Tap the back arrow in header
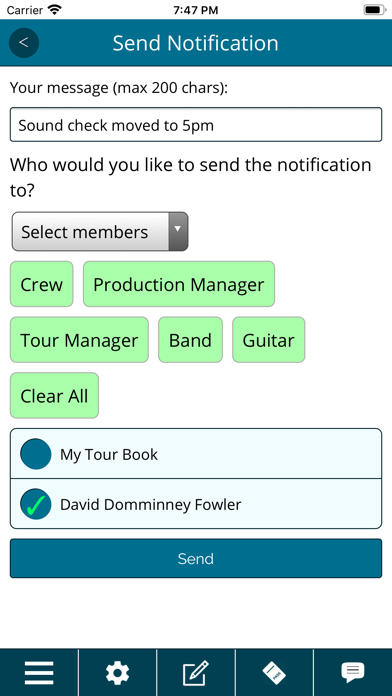 (x=24, y=43)
